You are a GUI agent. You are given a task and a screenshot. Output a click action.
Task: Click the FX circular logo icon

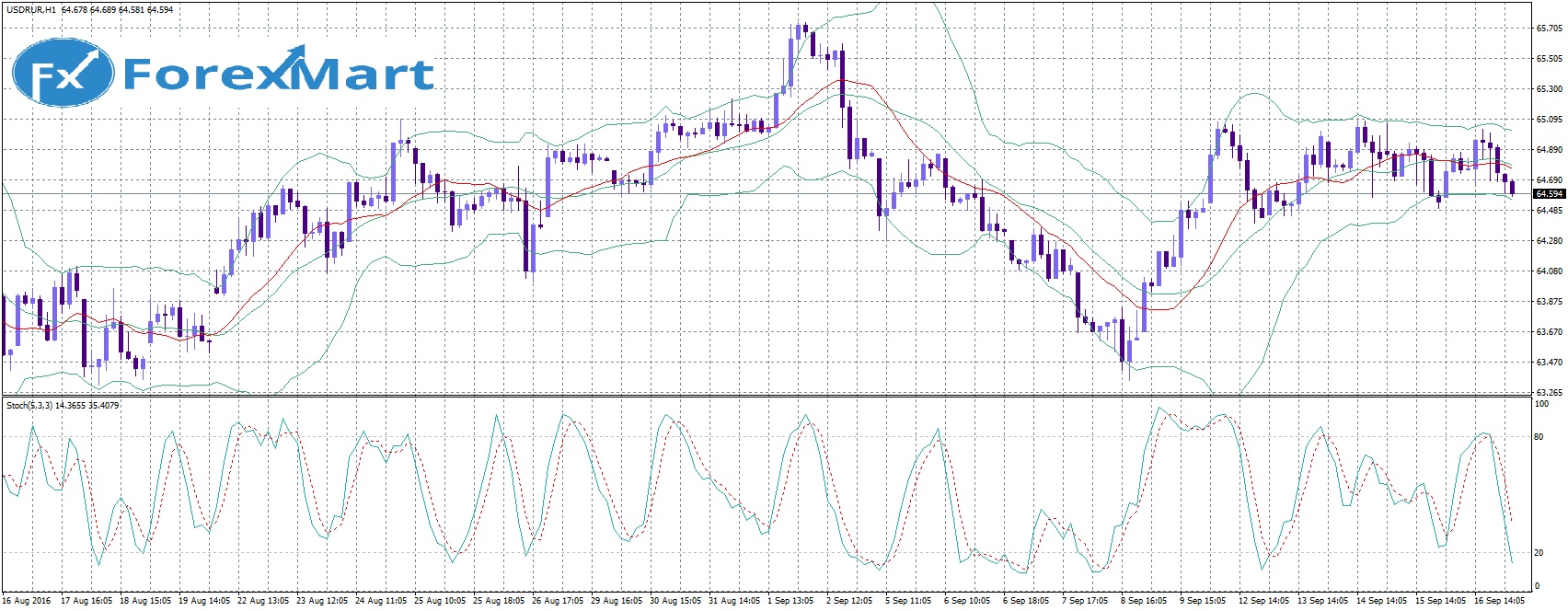[63, 73]
